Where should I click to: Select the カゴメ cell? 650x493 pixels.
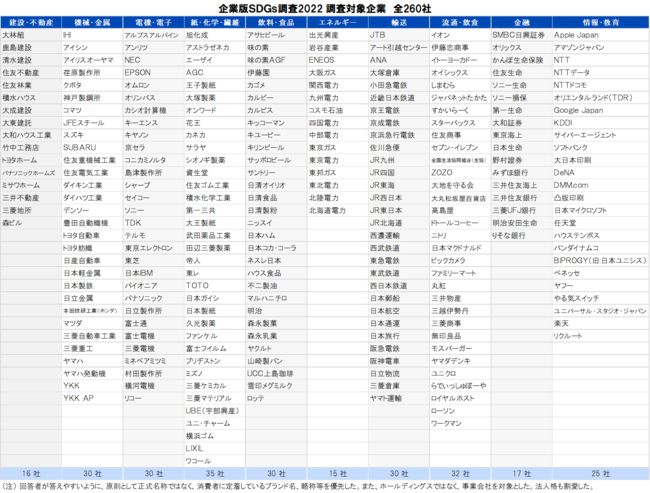pyautogui.click(x=276, y=85)
